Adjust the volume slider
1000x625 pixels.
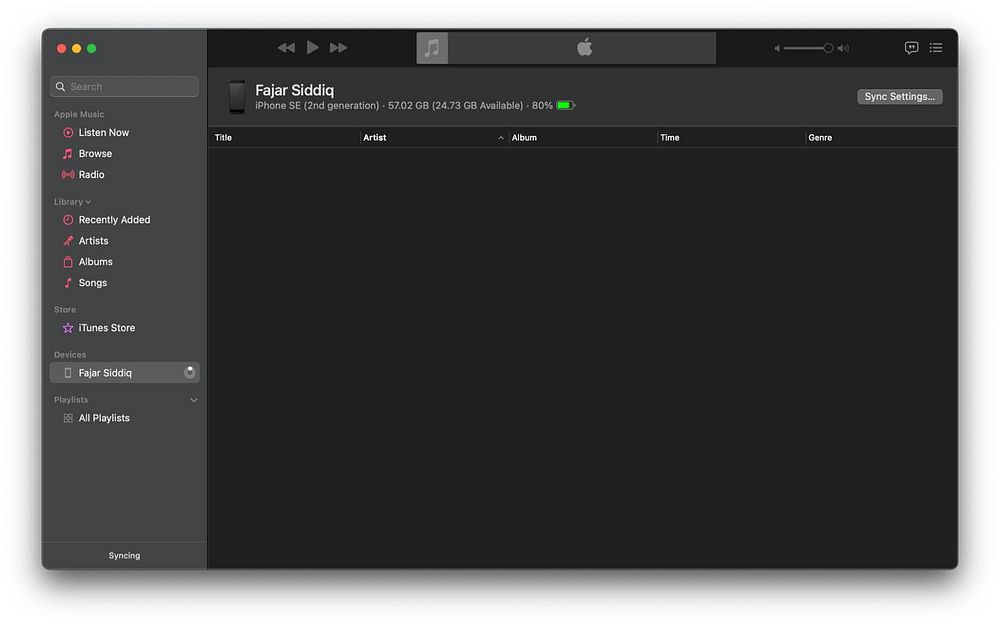point(808,48)
